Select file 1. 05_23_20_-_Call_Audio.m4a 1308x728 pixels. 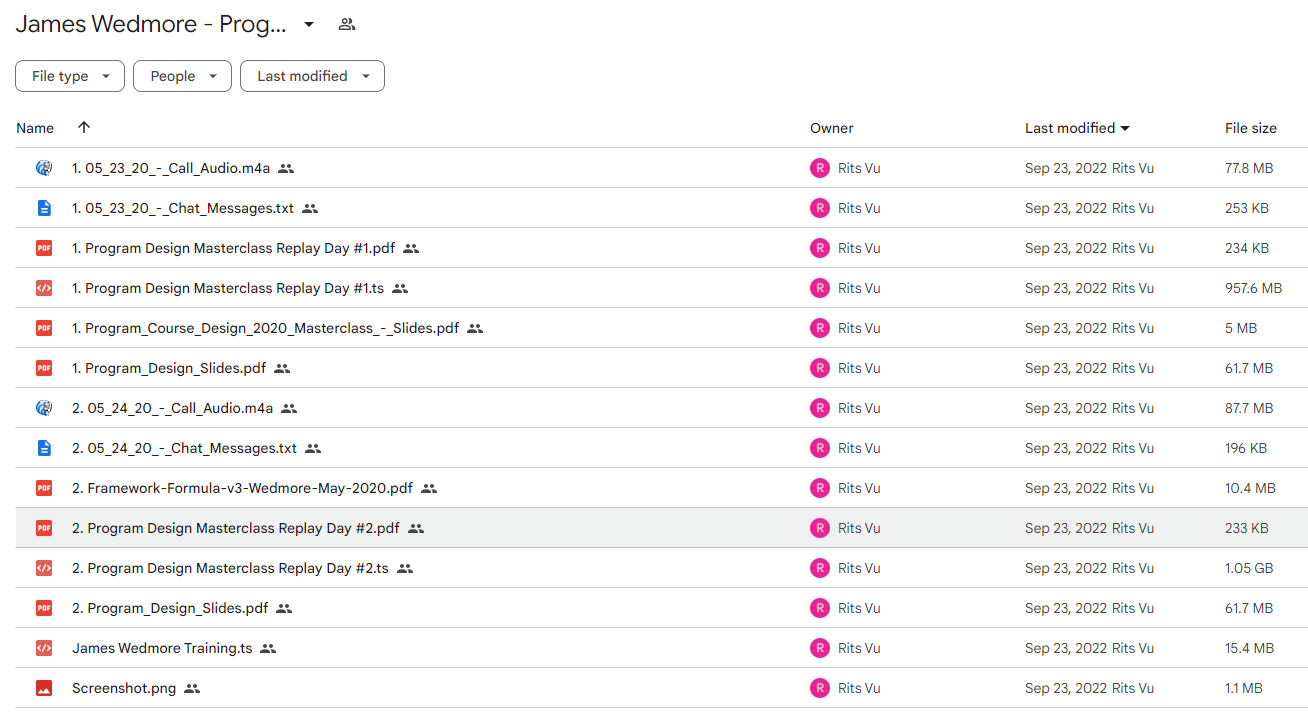pyautogui.click(x=171, y=168)
